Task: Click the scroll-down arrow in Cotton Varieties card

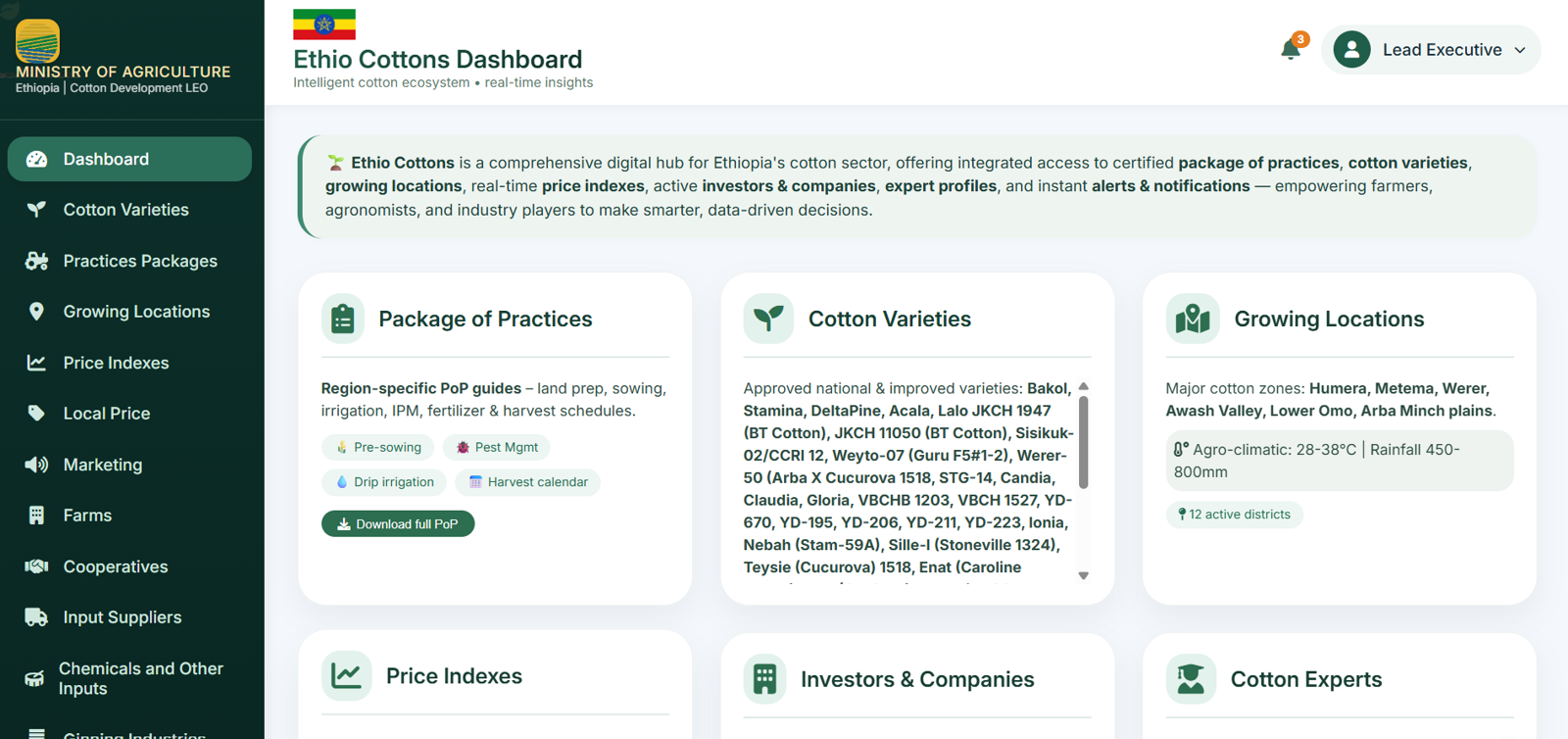Action: point(1083,575)
